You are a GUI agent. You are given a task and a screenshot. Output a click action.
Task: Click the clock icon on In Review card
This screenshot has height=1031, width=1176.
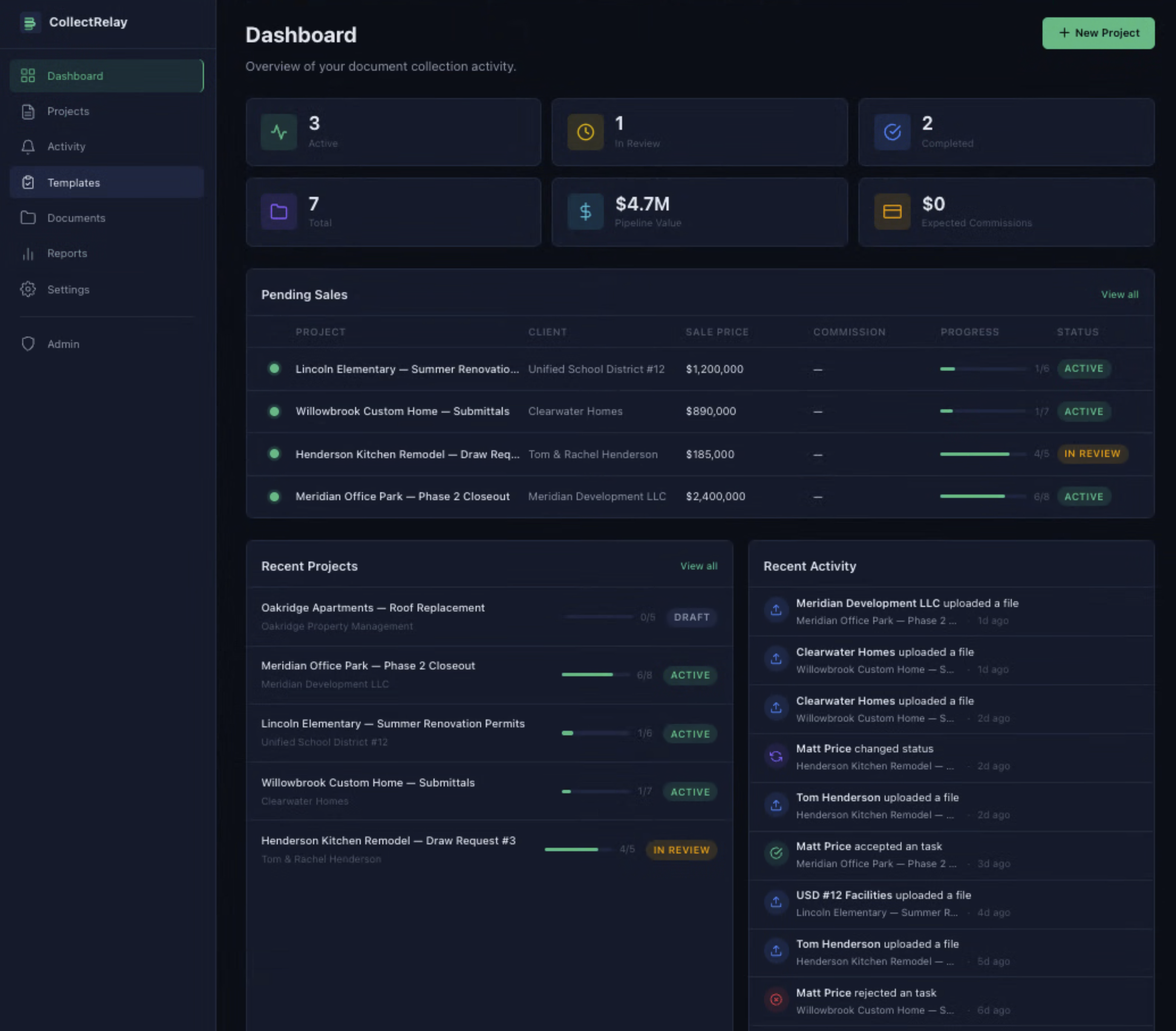pyautogui.click(x=585, y=132)
